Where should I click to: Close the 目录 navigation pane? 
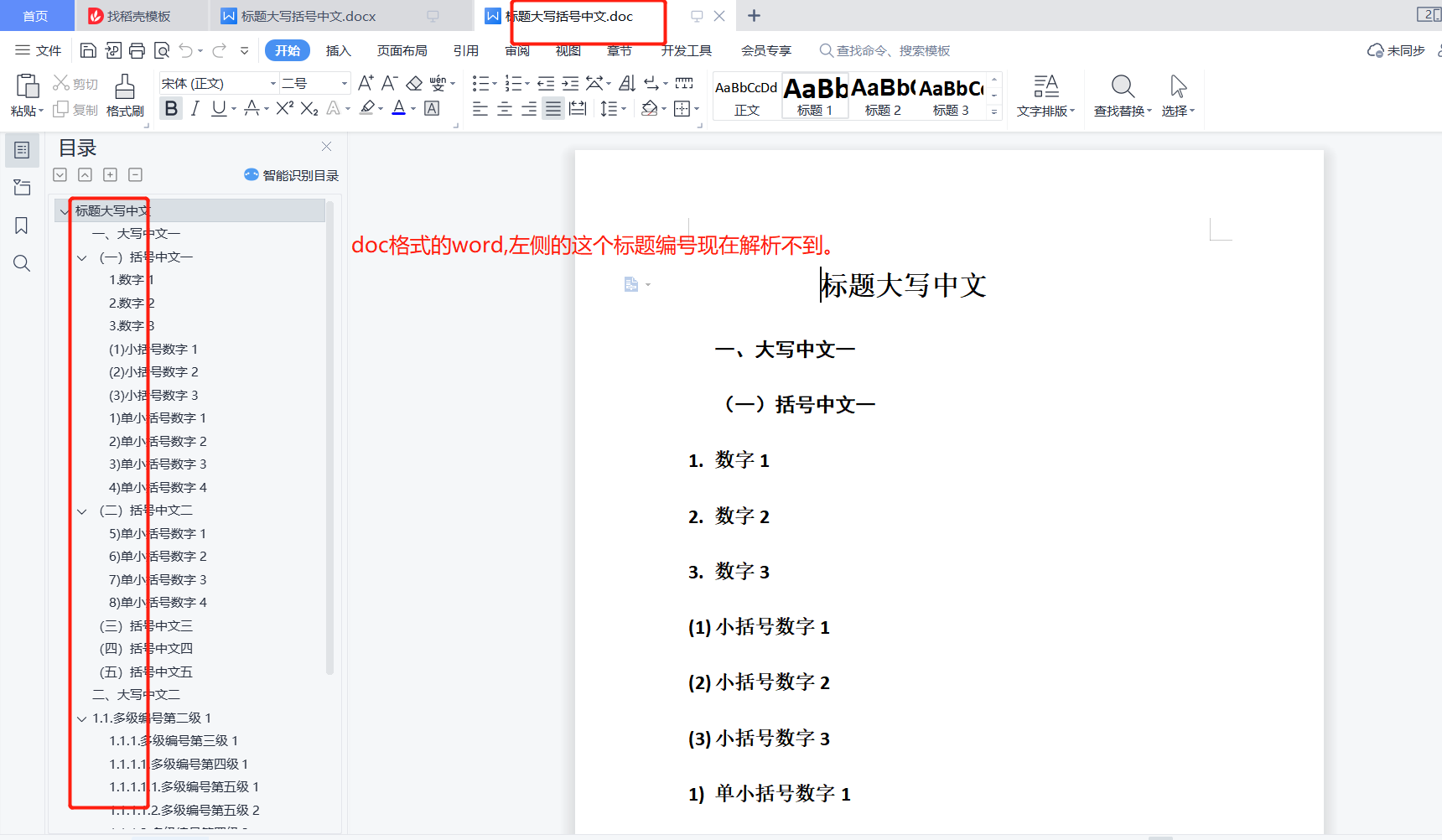[326, 147]
